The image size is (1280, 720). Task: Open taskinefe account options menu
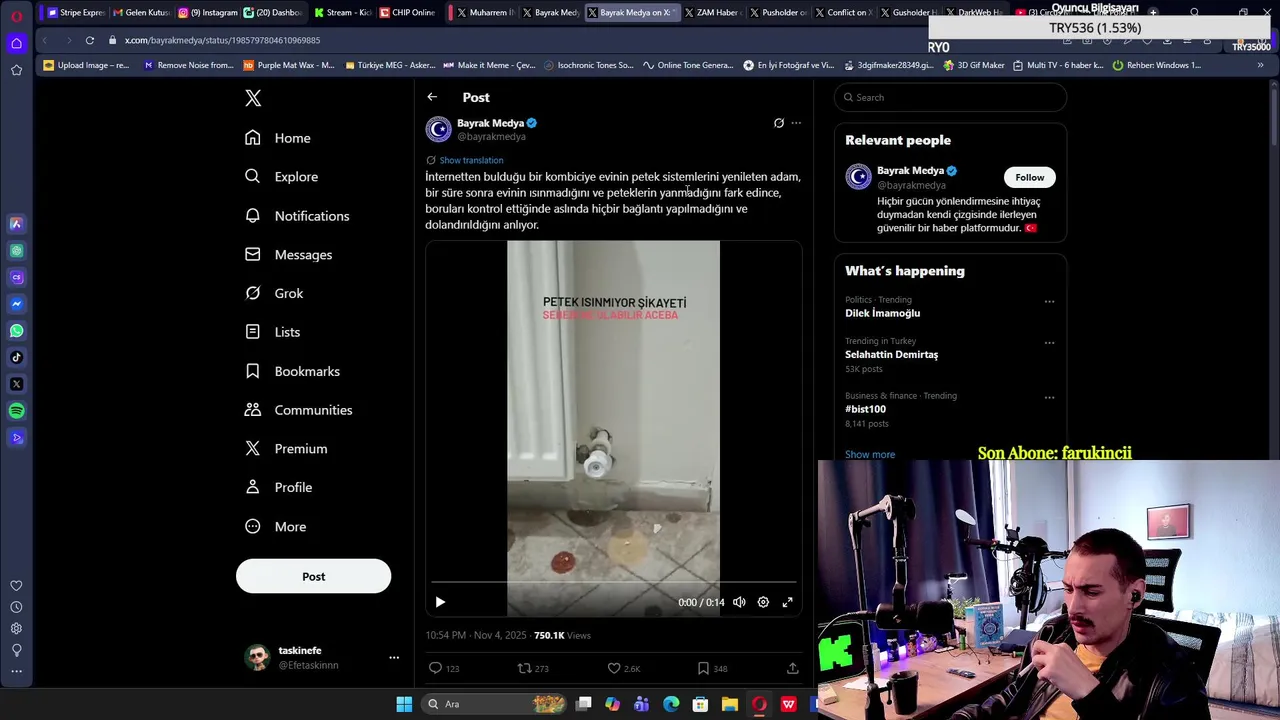click(x=394, y=657)
